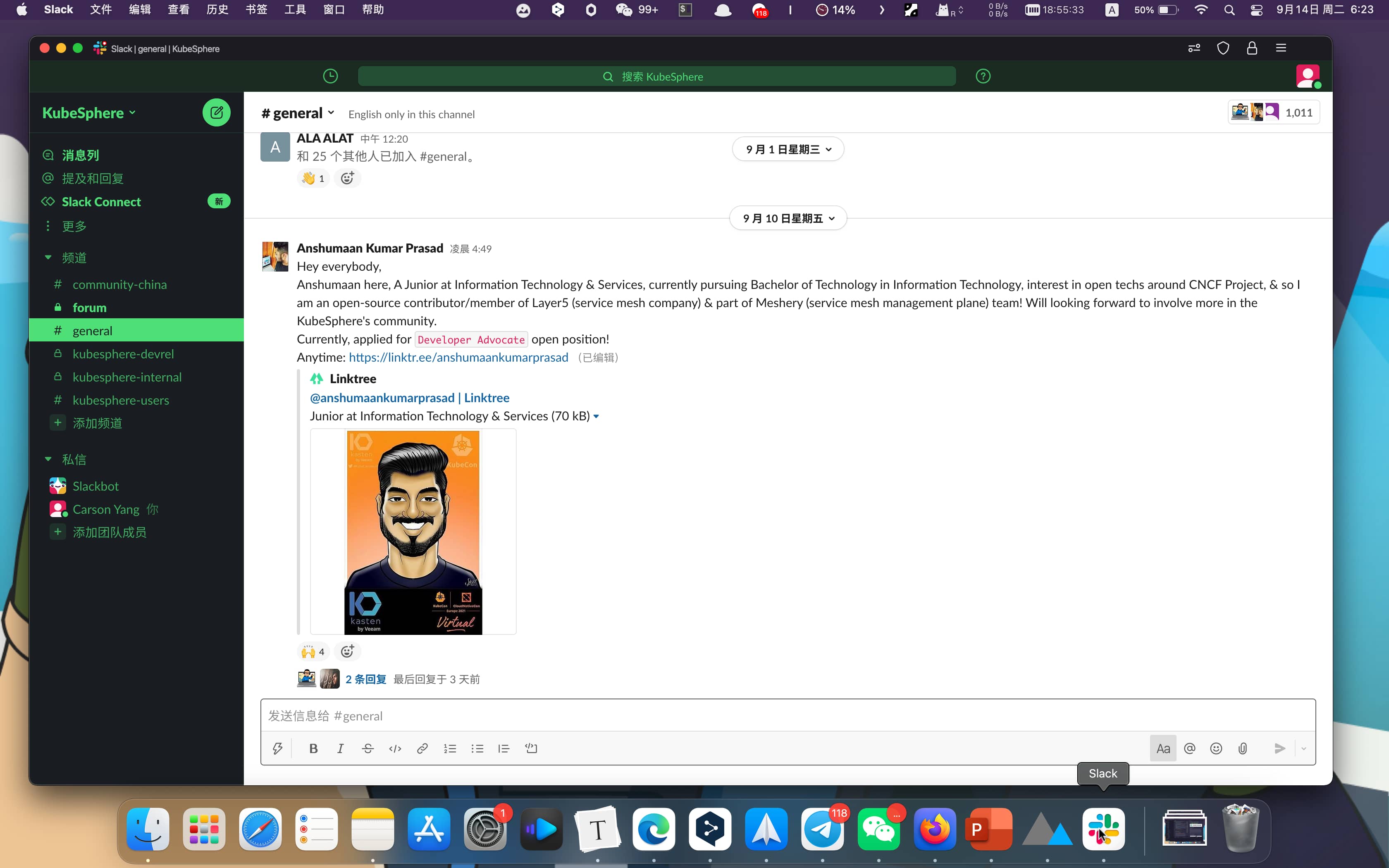Viewport: 1389px width, 868px height.
Task: Click the mention @ icon in composer
Action: [x=1190, y=748]
